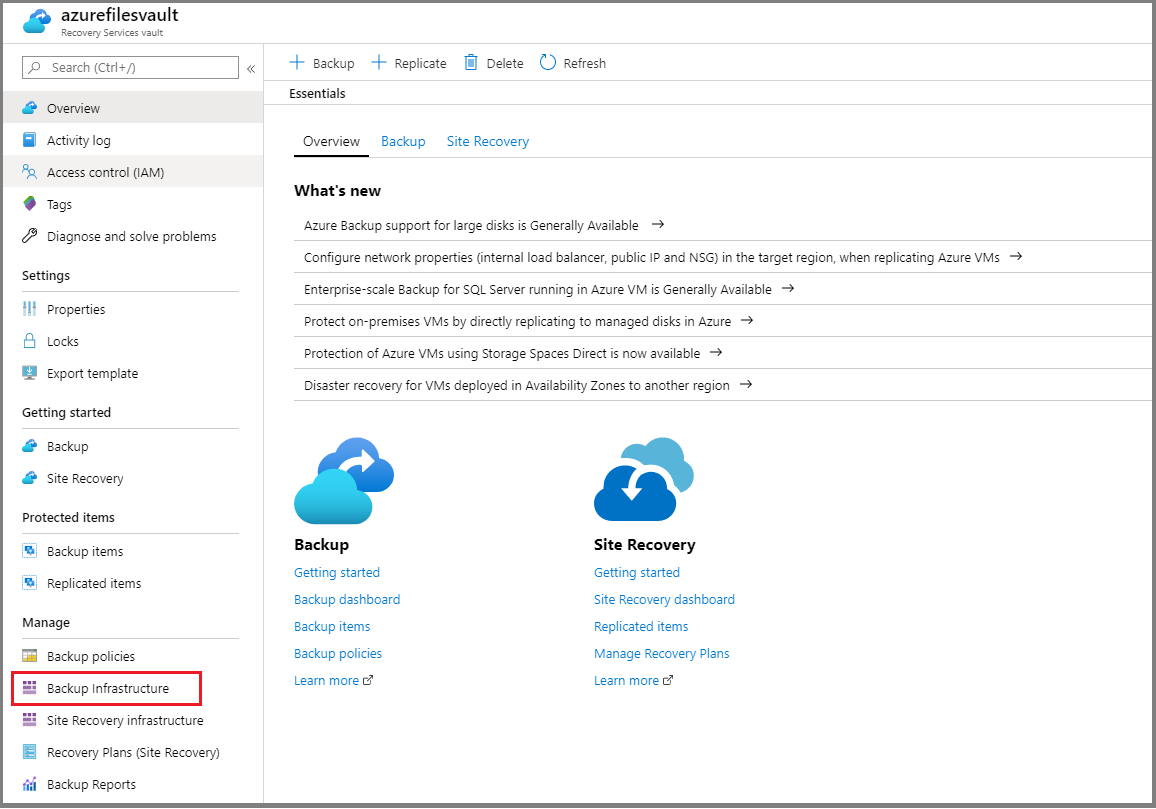Start a new backup with the + Backup button
The width and height of the screenshot is (1156, 809).
click(321, 62)
